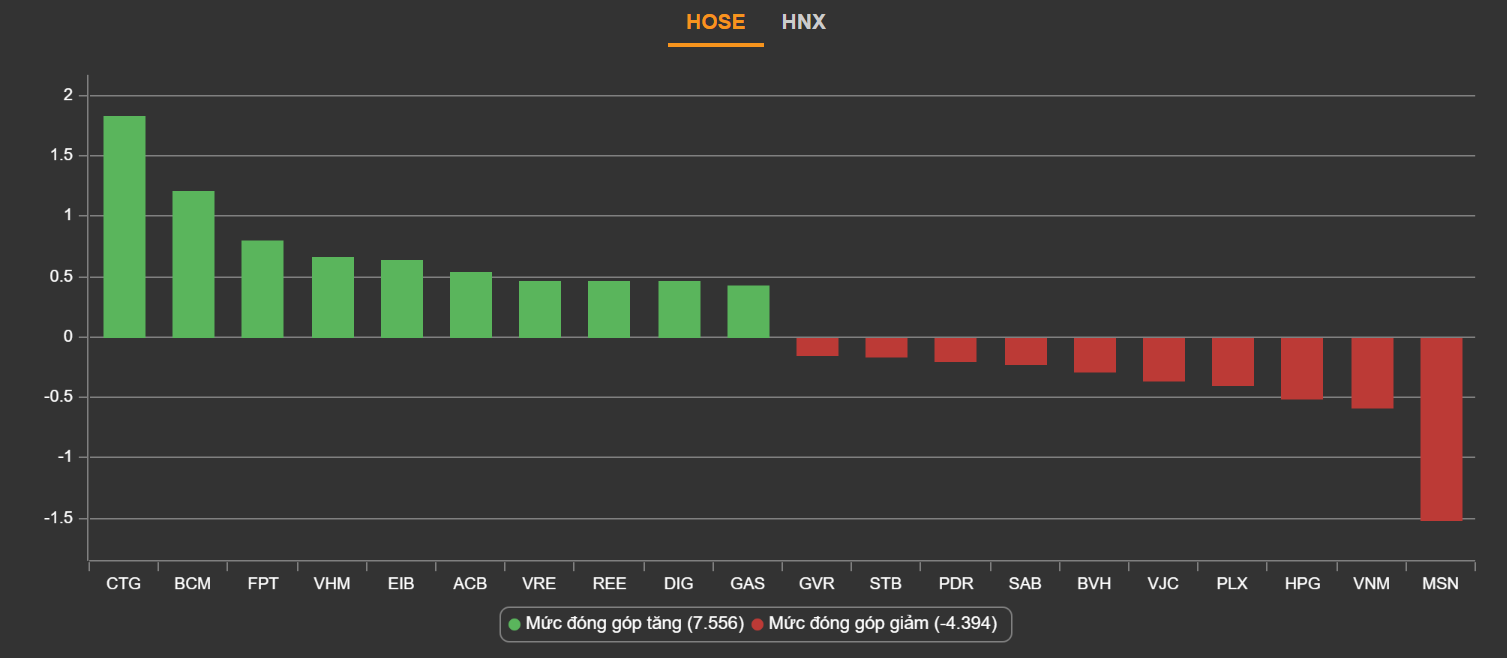Image resolution: width=1507 pixels, height=658 pixels.
Task: Click the ACB bar
Action: click(470, 305)
